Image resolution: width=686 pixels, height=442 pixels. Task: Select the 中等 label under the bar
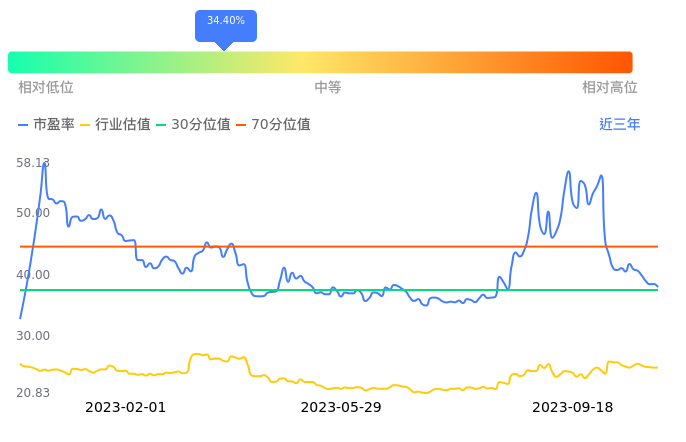pyautogui.click(x=328, y=88)
